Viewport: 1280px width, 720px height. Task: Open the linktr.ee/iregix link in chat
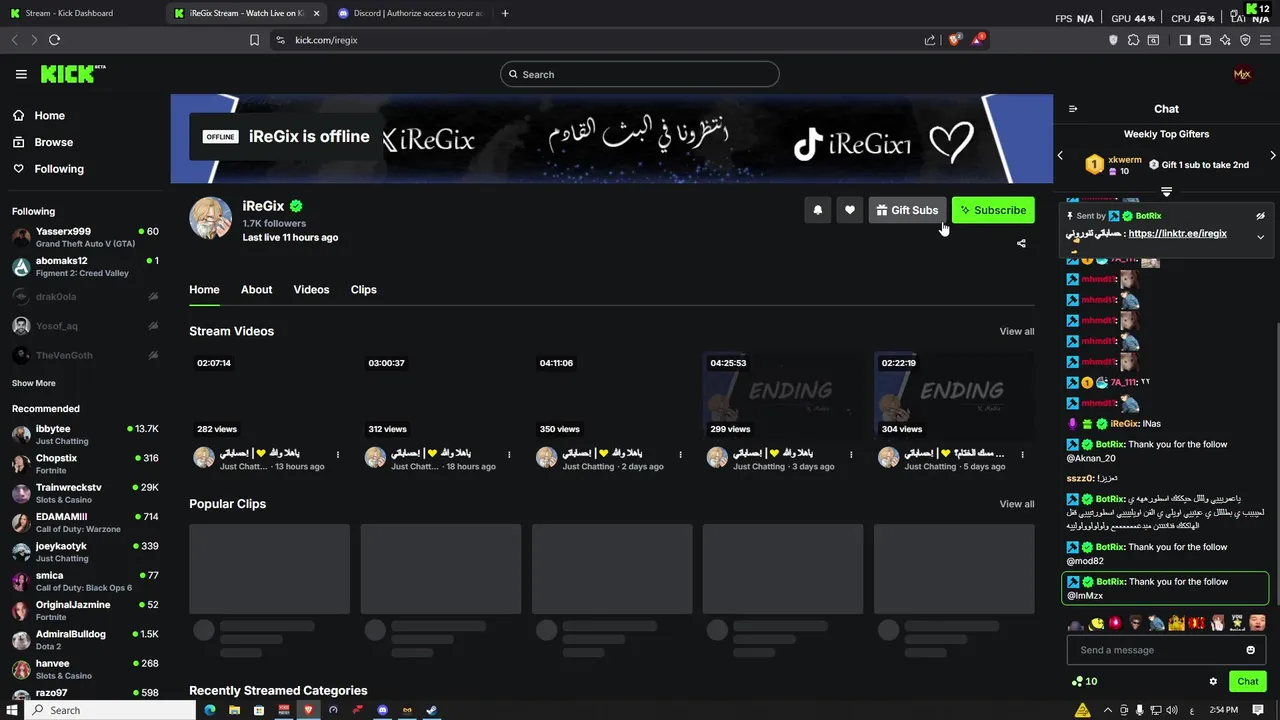[1177, 234]
